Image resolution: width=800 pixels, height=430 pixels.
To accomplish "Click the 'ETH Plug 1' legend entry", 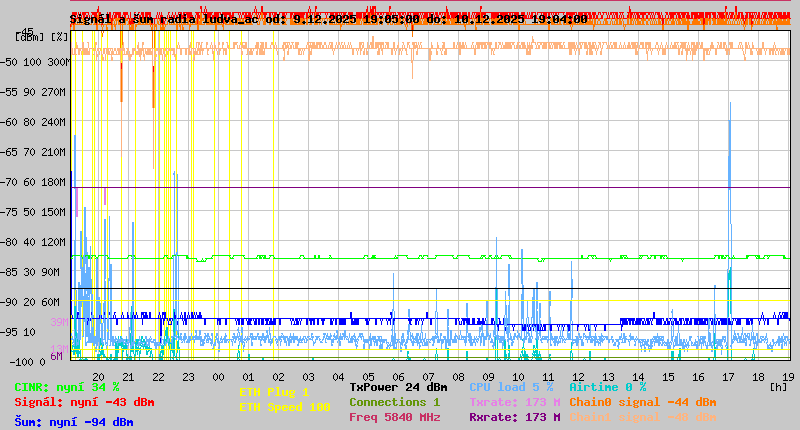I will (274, 392).
